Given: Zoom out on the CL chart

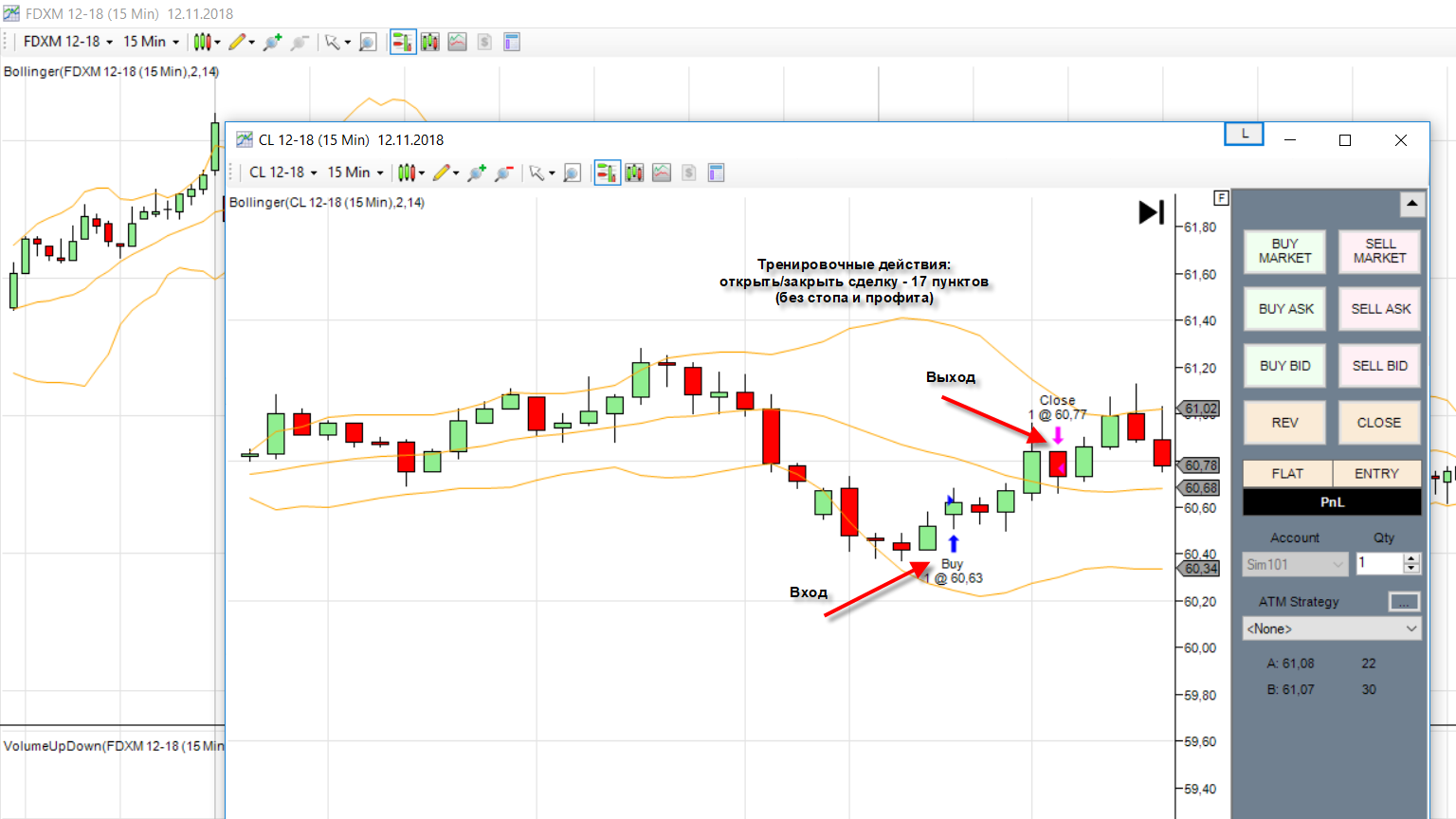Looking at the screenshot, I should coord(503,173).
